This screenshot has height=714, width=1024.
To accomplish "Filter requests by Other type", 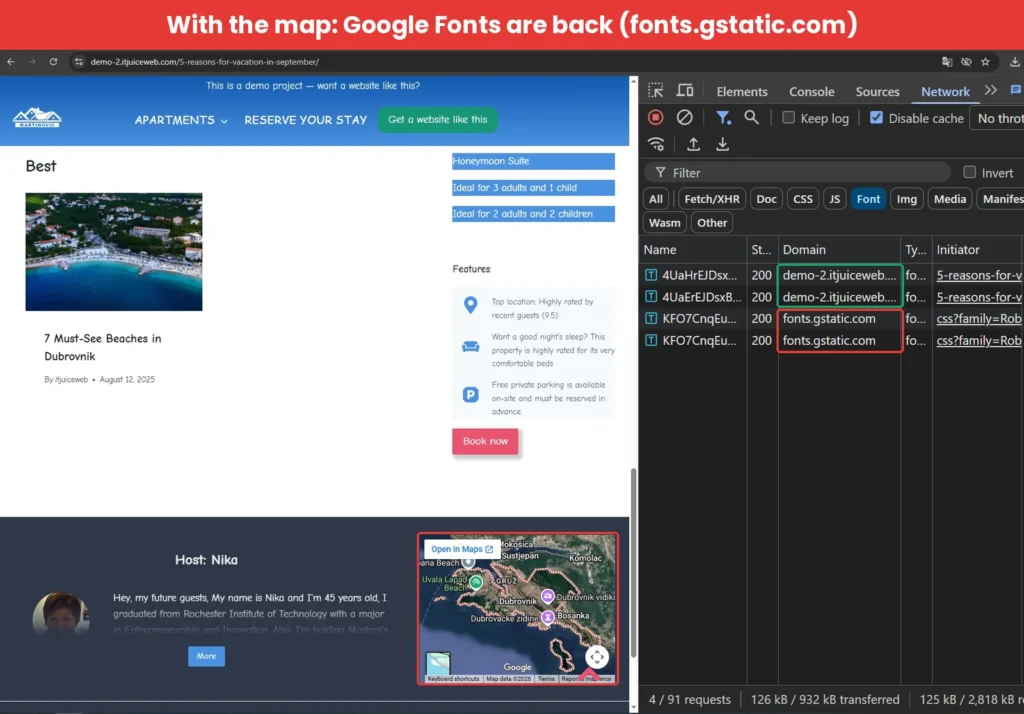I will pyautogui.click(x=712, y=223).
